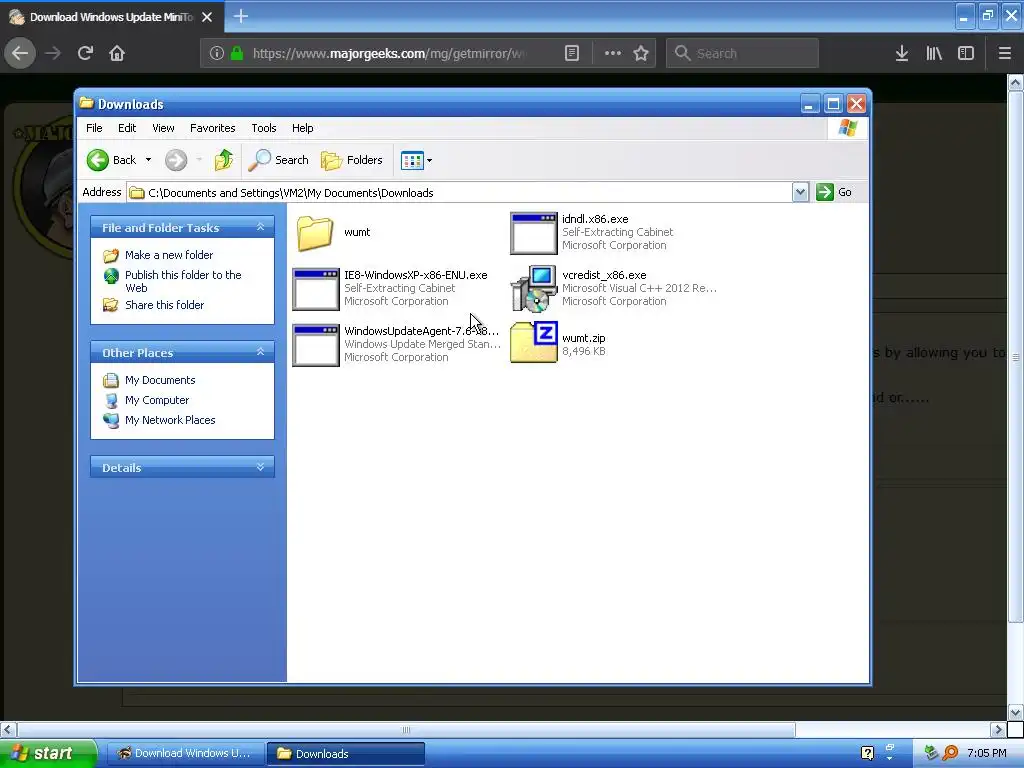Open My Documents from Other Places
The image size is (1024, 768).
160,380
